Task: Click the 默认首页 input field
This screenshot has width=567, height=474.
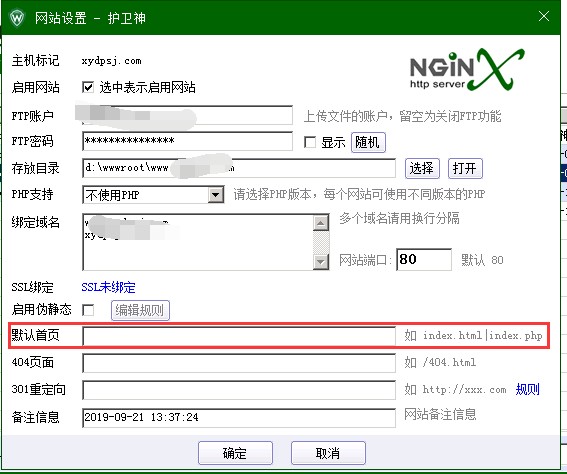Action: (239, 336)
